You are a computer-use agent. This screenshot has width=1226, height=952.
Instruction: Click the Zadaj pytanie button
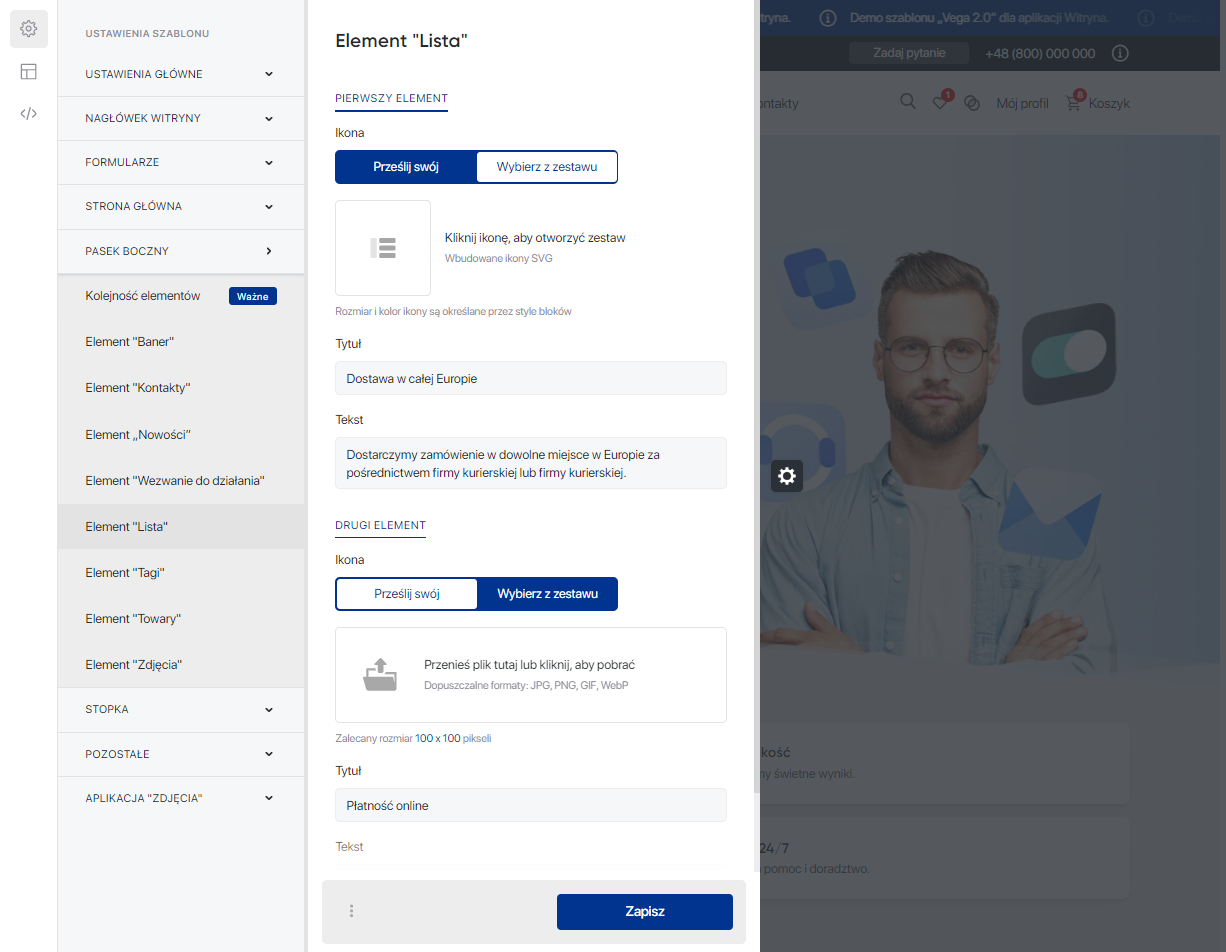pos(908,52)
